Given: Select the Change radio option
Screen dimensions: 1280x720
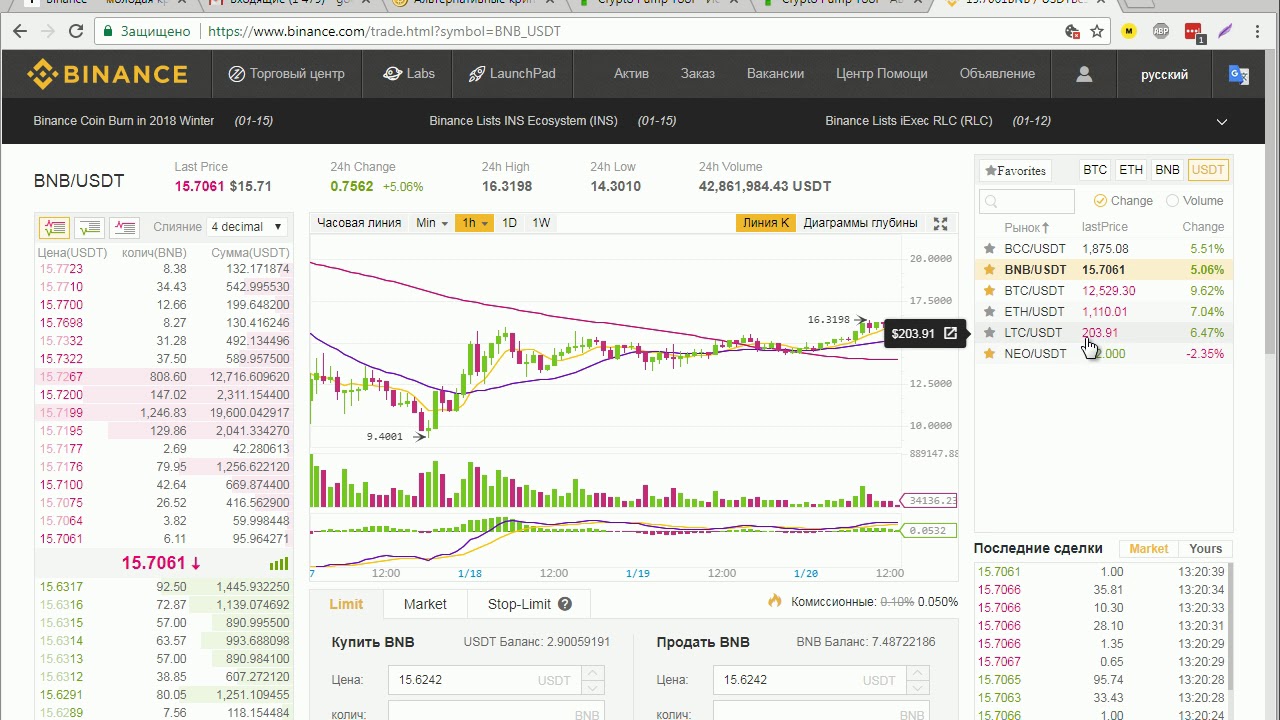Looking at the screenshot, I should 1100,200.
